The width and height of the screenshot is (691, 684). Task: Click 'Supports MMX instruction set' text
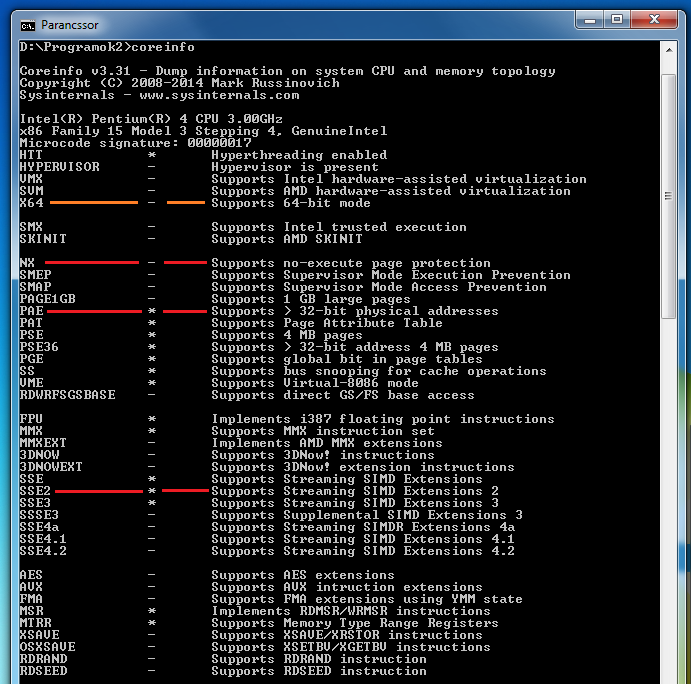tap(323, 431)
